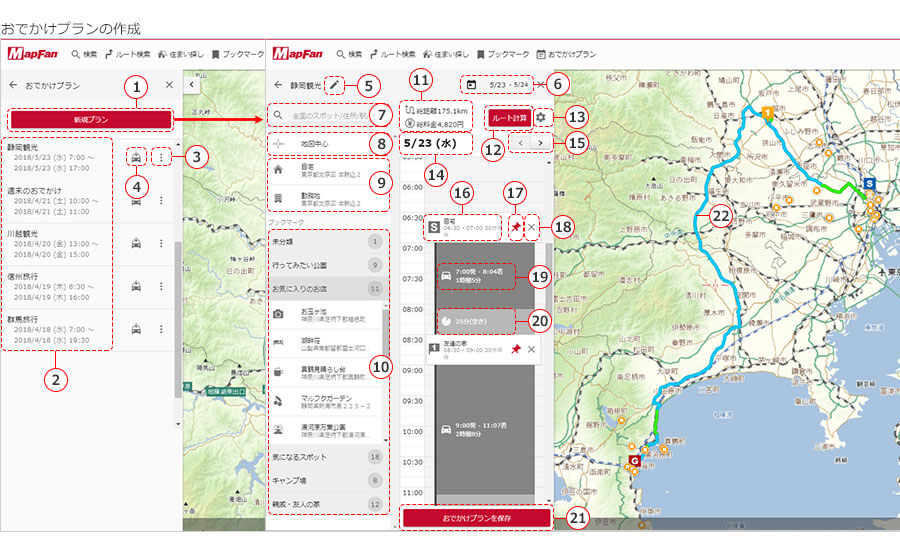
Task: Open おでかけプラン in right window header
Action: point(566,54)
